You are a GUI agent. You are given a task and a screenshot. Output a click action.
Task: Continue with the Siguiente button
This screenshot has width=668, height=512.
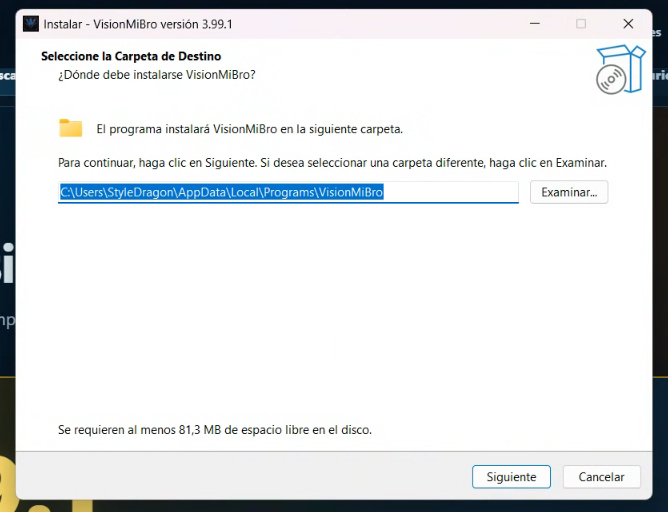click(511, 477)
